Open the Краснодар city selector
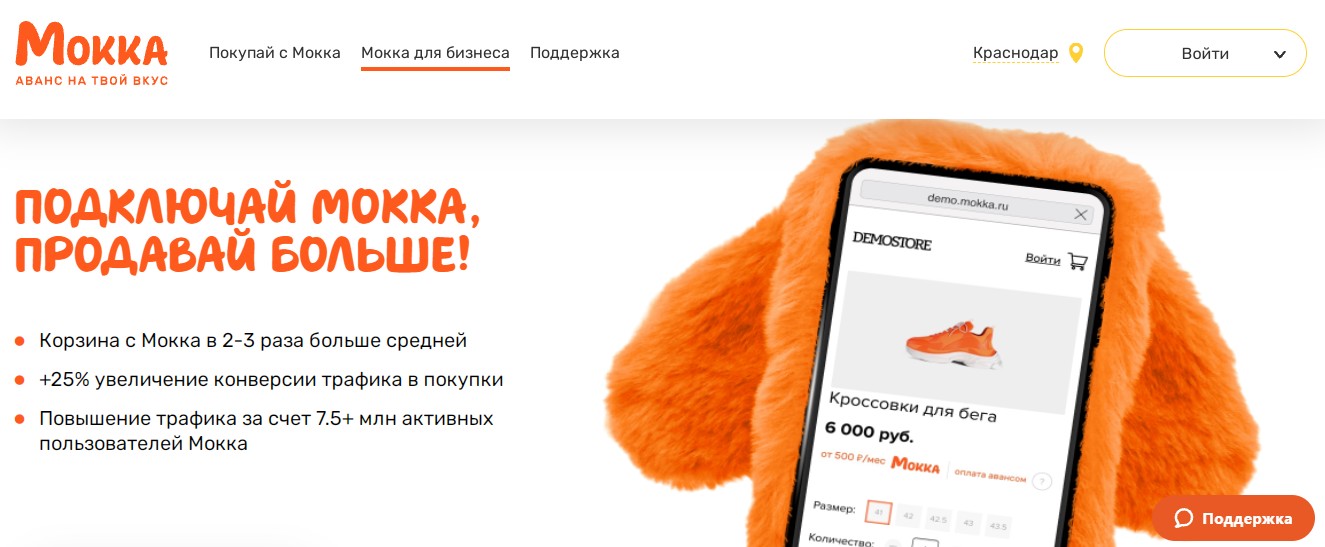This screenshot has height=547, width=1325. coord(1015,53)
